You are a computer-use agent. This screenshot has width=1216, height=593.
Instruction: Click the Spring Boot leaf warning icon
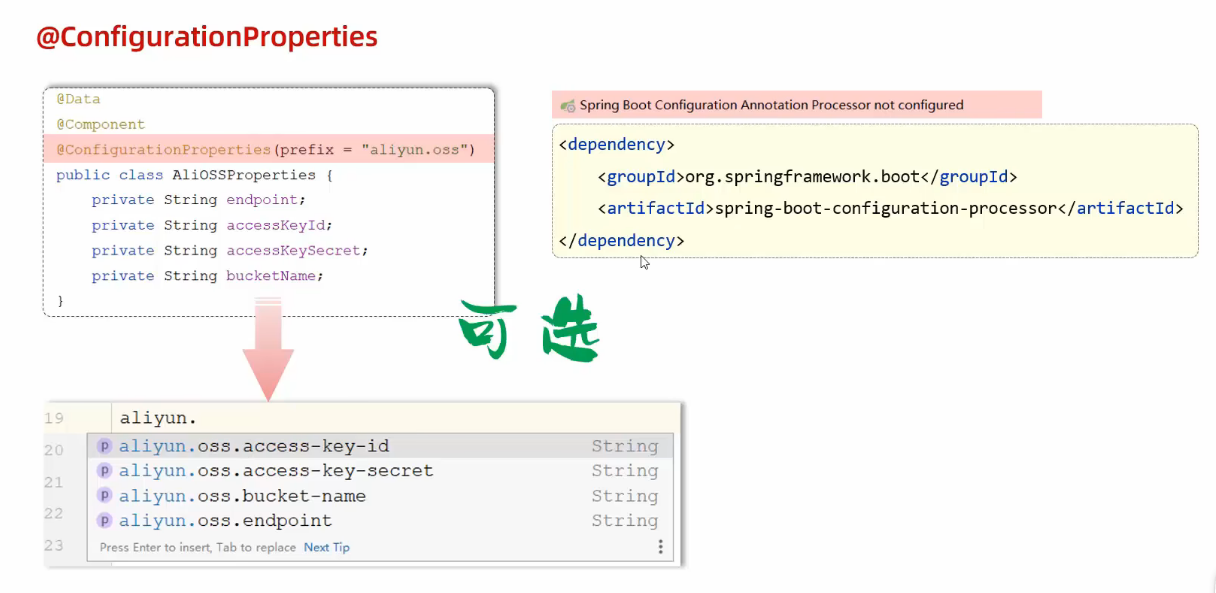[x=567, y=105]
